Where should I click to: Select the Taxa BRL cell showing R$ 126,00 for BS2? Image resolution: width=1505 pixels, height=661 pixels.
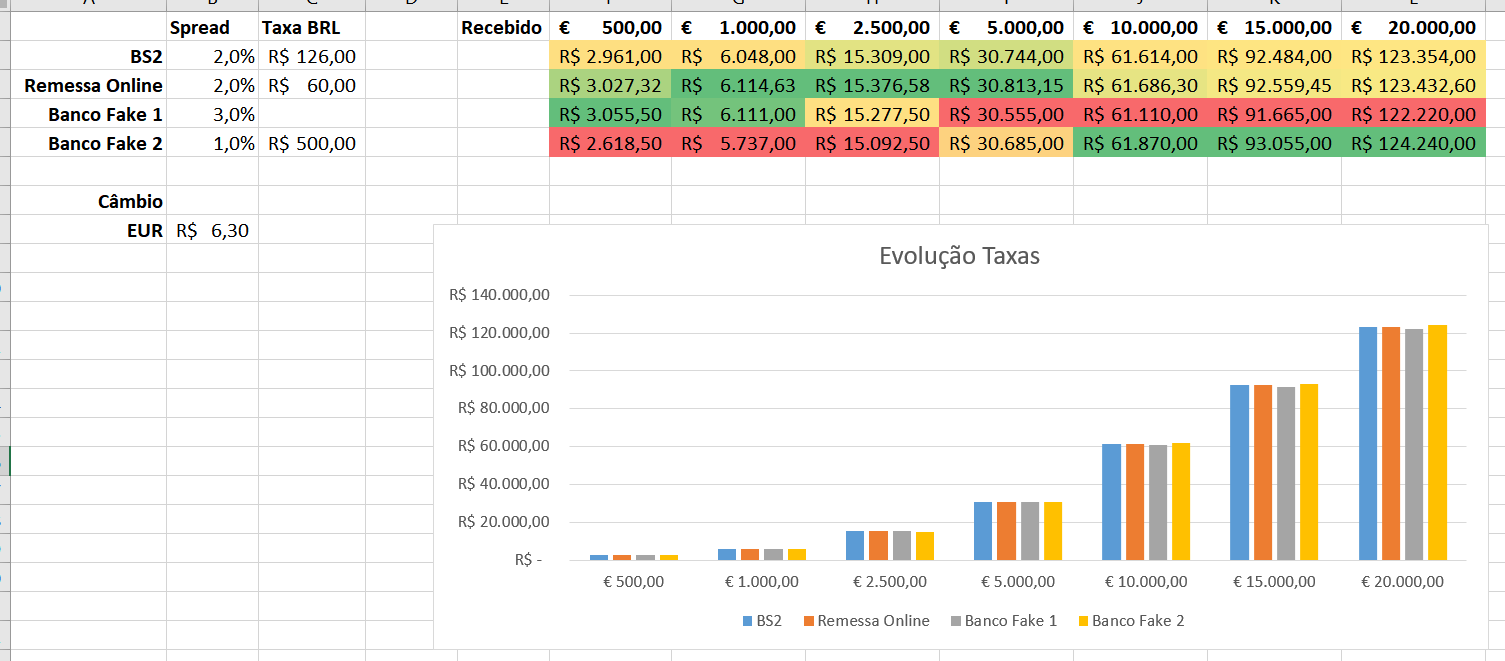[310, 56]
